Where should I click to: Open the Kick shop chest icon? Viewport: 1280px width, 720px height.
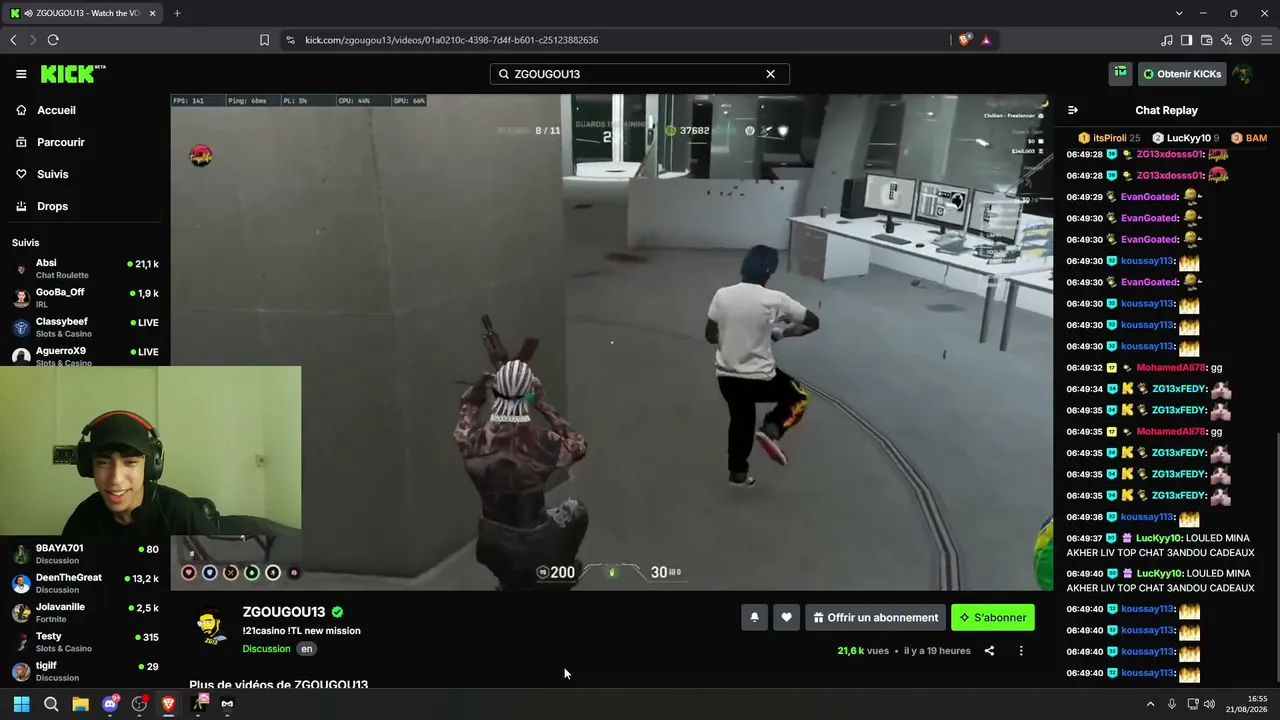pos(1120,73)
